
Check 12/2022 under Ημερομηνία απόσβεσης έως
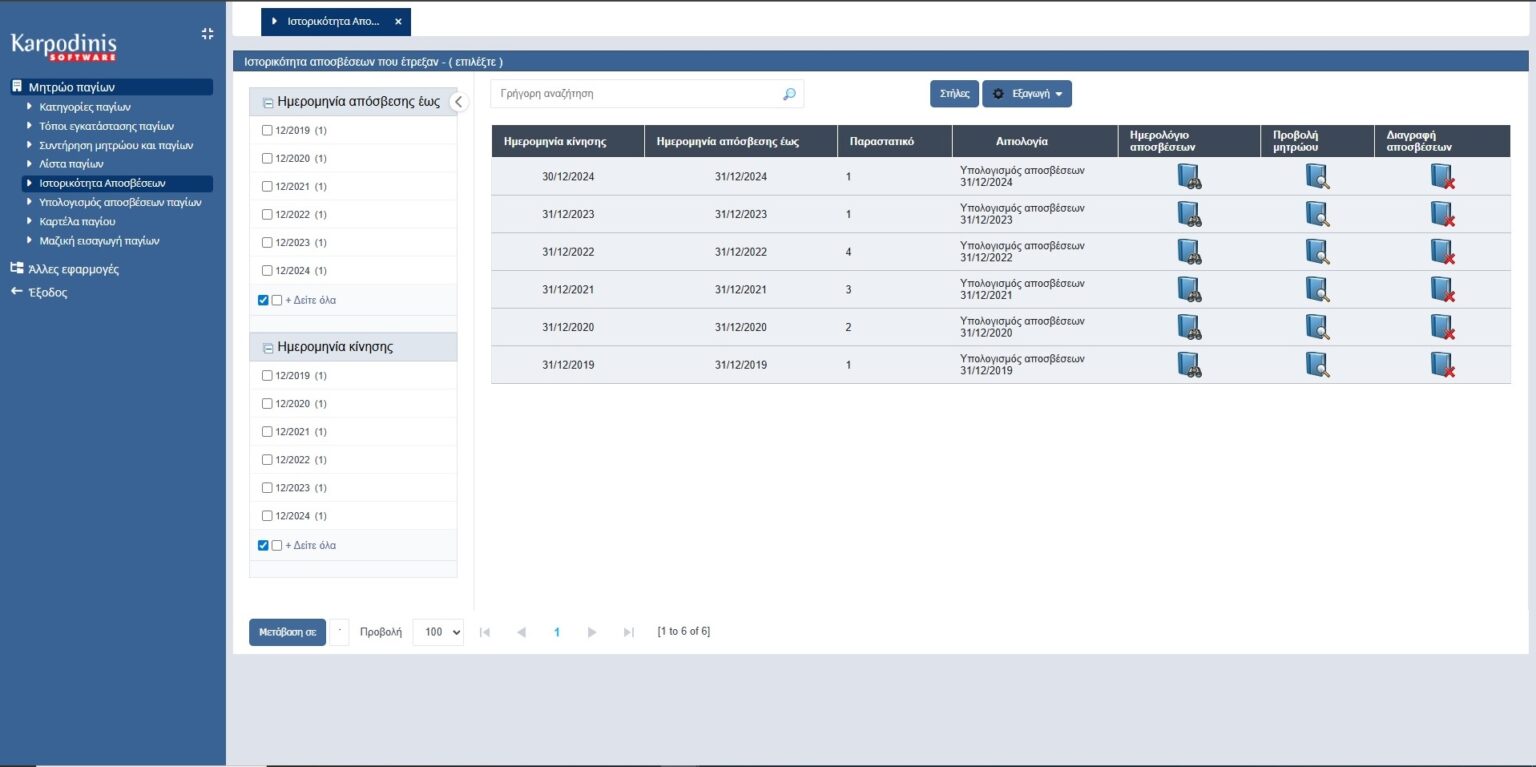tap(267, 215)
